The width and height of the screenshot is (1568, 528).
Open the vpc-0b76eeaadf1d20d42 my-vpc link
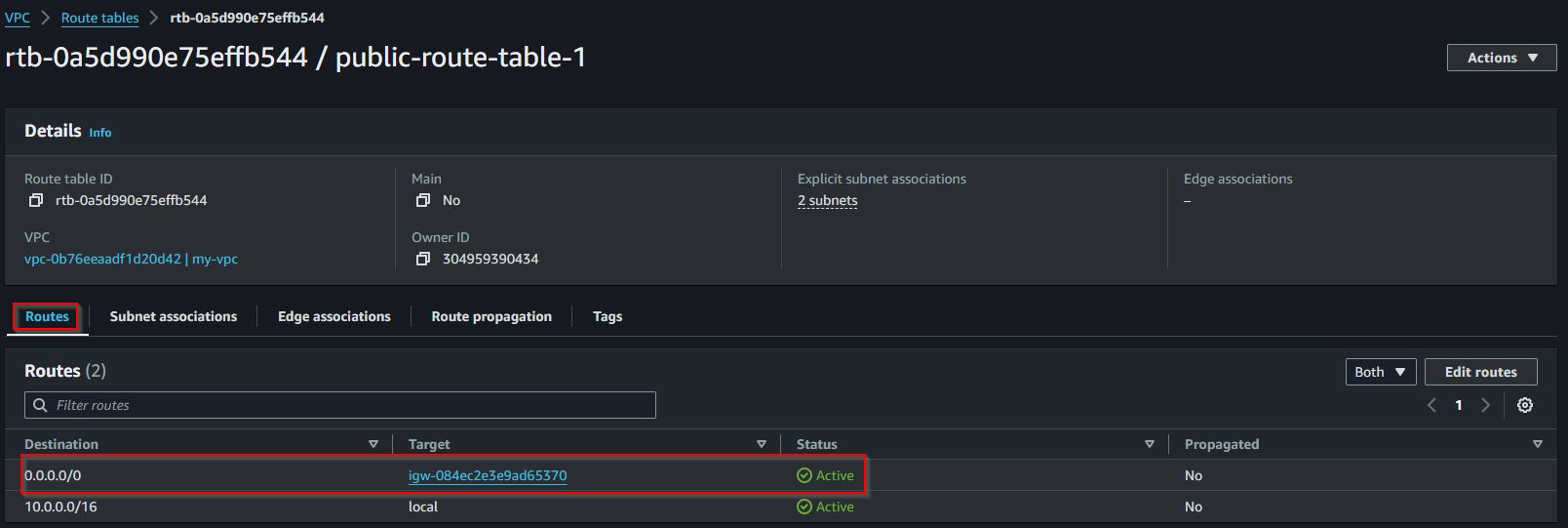tap(131, 259)
